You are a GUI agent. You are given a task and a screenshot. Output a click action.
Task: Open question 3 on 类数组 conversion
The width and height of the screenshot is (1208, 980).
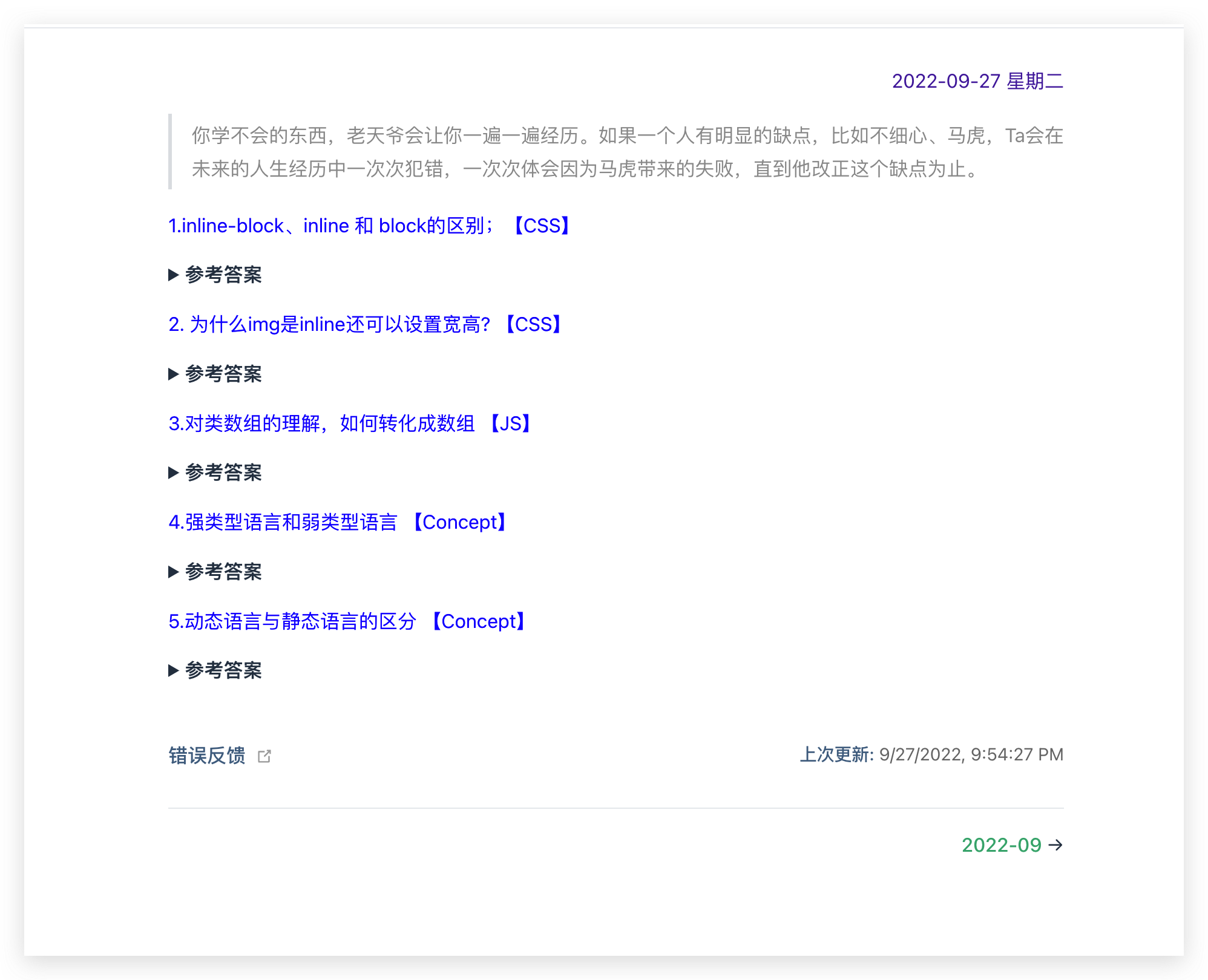click(321, 423)
